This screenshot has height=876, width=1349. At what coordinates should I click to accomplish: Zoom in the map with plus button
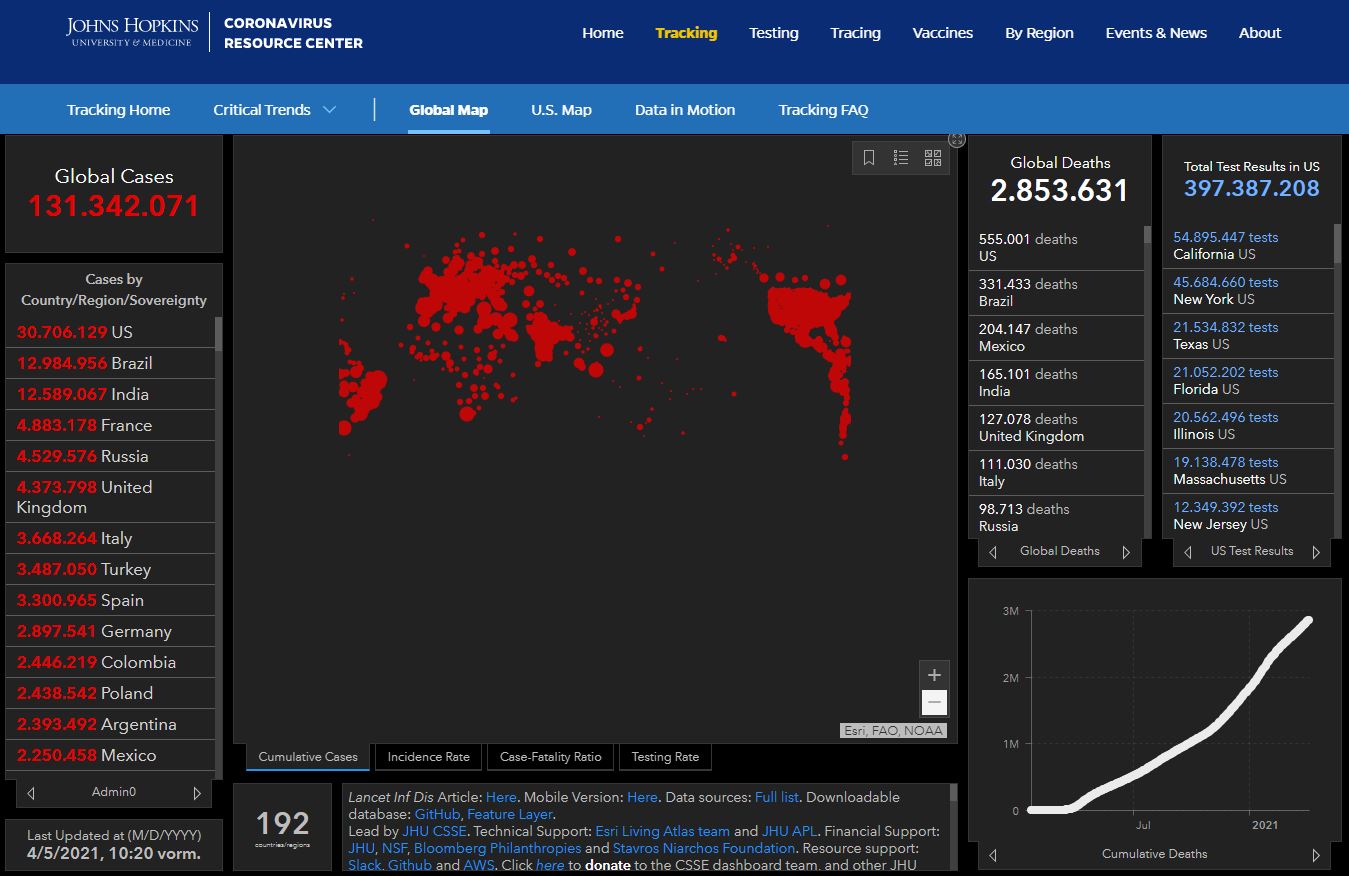pyautogui.click(x=934, y=675)
